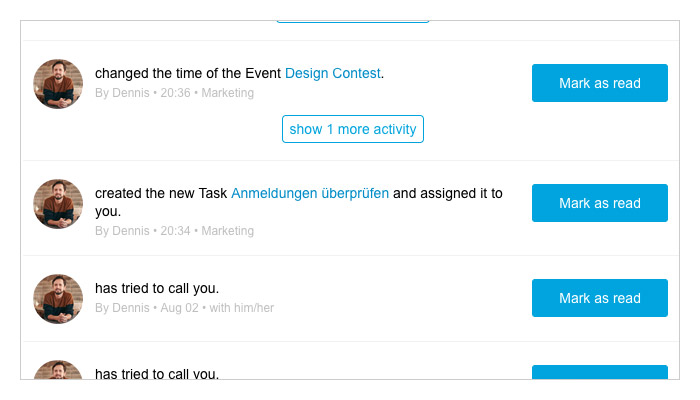Image resolution: width=700 pixels, height=400 pixels.
Task: Click the partially hidden outlined button at the top
Action: click(x=353, y=21)
